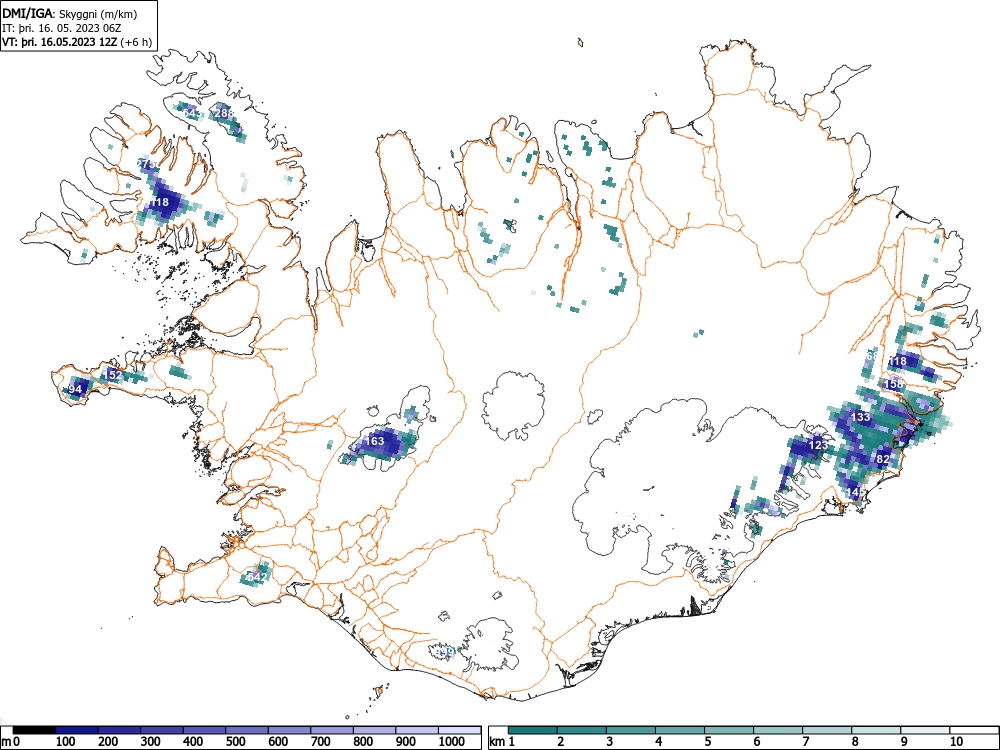Image resolution: width=1000 pixels, height=750 pixels.
Task: Click the black 0–100 m legend swatch
Action: [34, 730]
